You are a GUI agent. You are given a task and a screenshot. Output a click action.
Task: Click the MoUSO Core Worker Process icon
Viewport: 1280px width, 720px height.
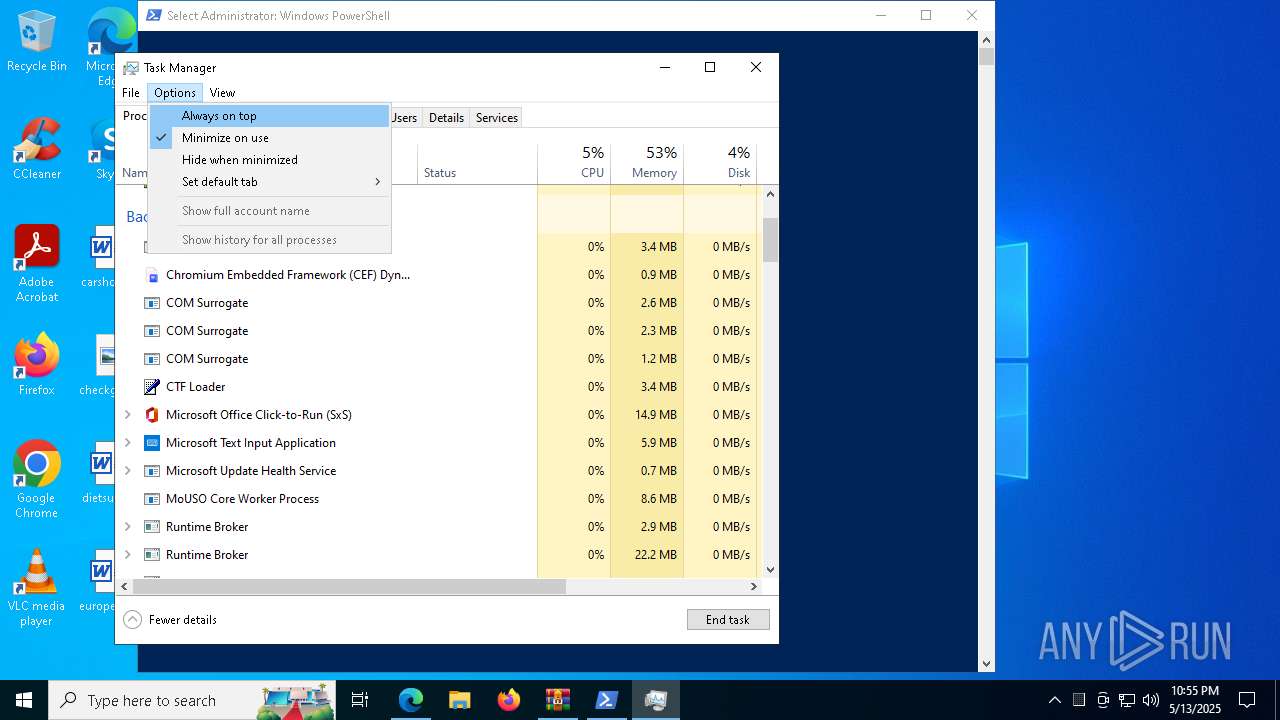click(x=152, y=499)
